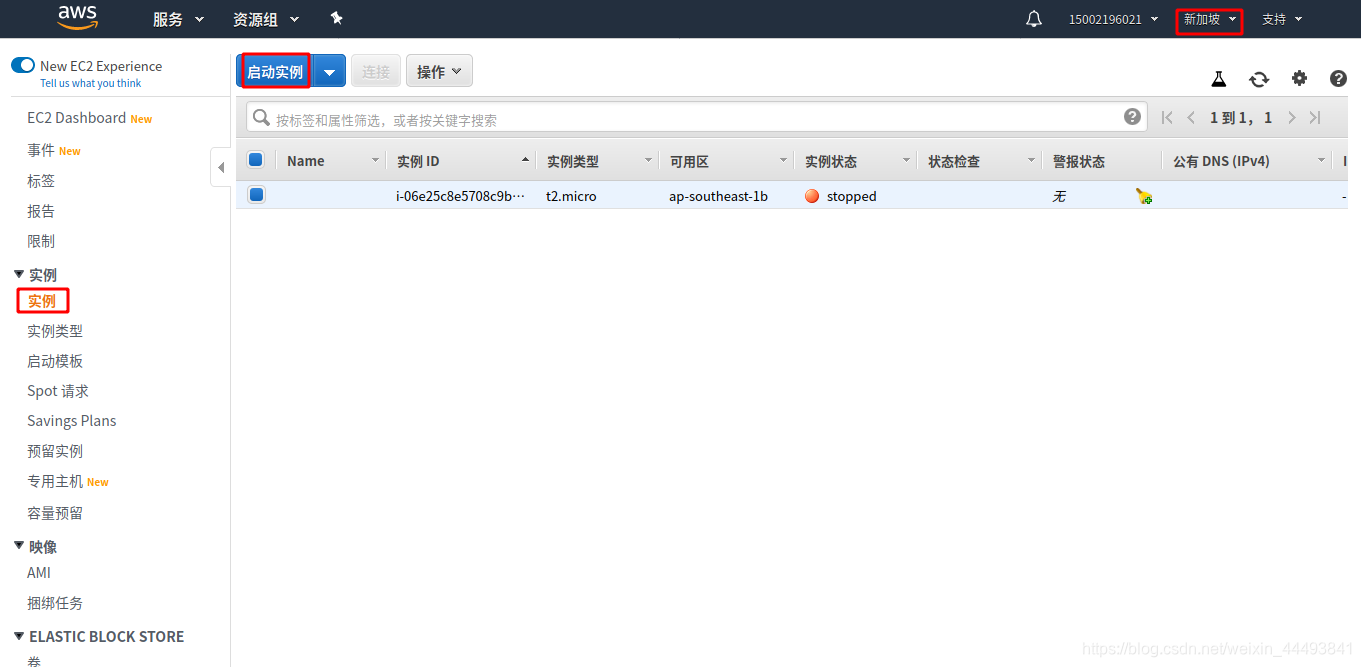The image size is (1361, 667).
Task: Click 启动实例 launch button
Action: click(x=275, y=72)
